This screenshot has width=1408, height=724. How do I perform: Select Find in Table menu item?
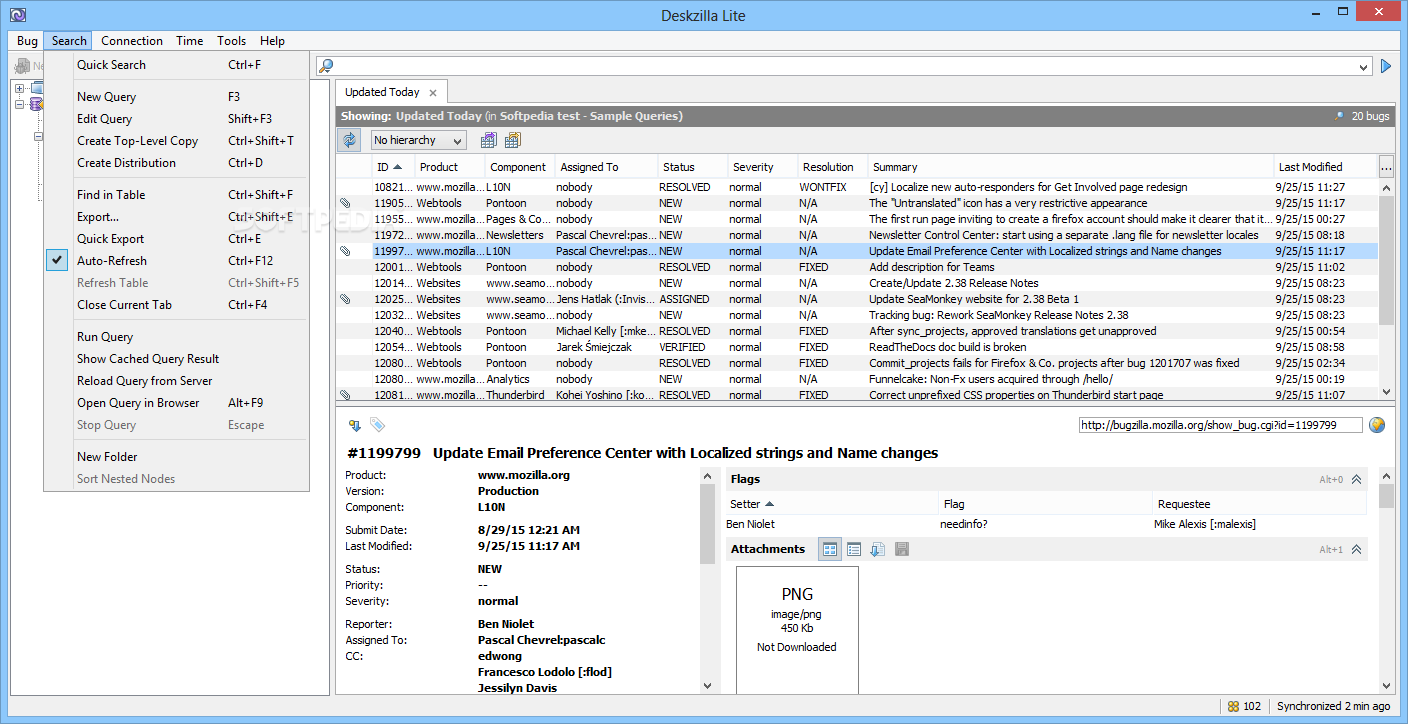(175, 195)
